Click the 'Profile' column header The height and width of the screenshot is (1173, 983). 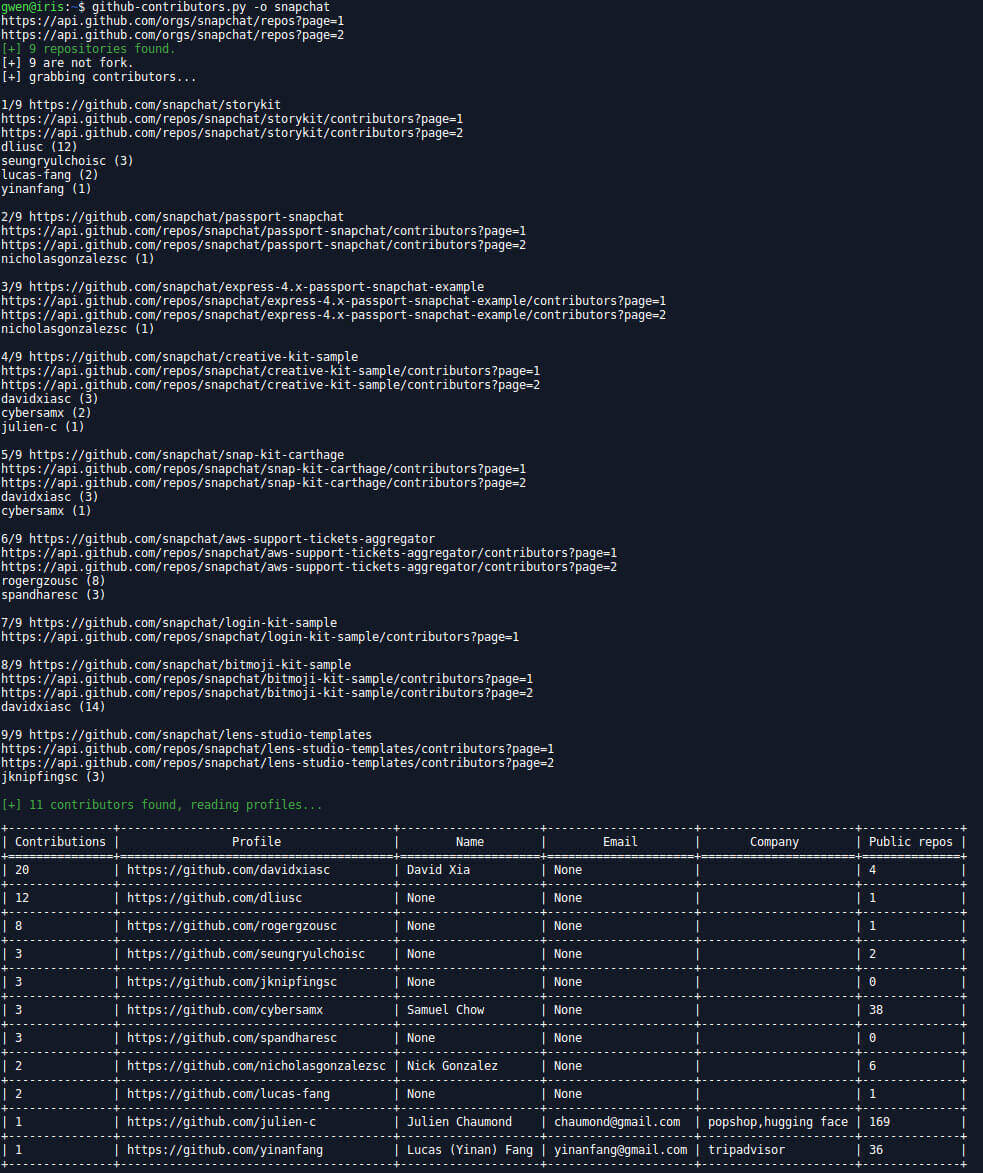point(257,842)
